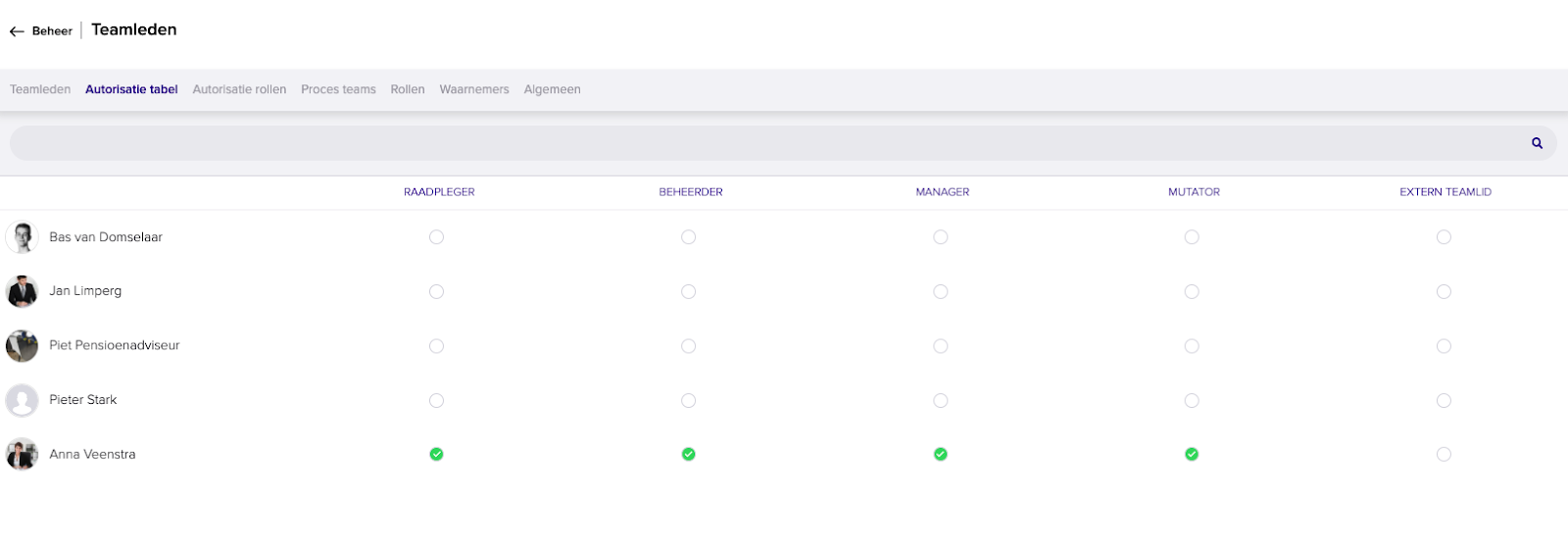
Task: Enable Raadpleger for Jan Limperg
Action: [436, 291]
